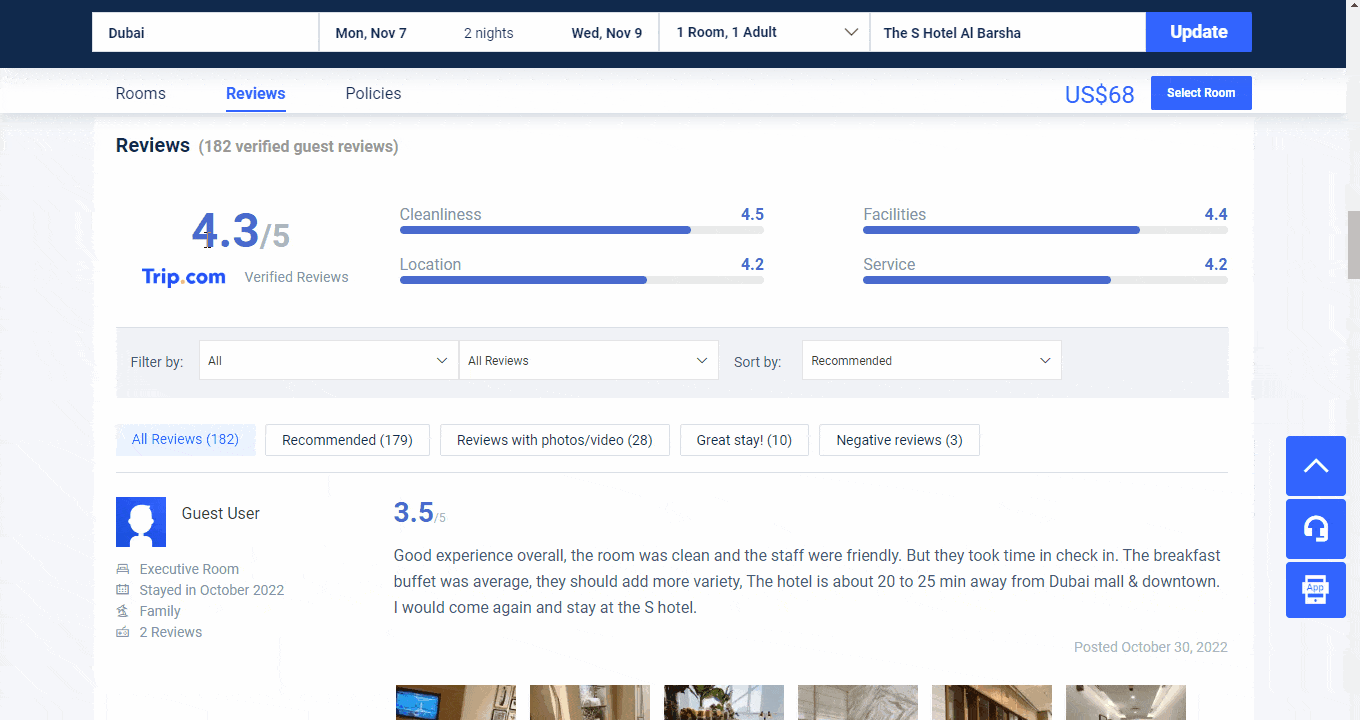This screenshot has height=720, width=1360.
Task: Click the Select Room button
Action: tap(1201, 93)
